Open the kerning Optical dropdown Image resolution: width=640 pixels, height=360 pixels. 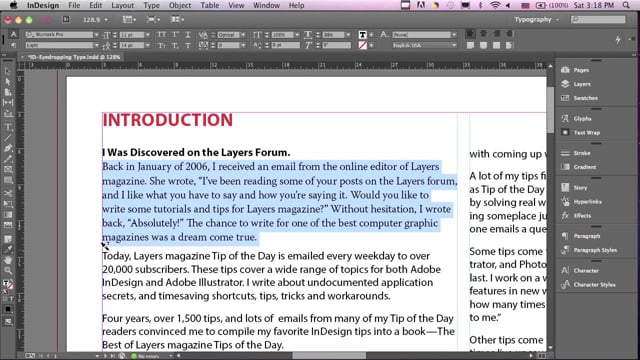[x=243, y=35]
